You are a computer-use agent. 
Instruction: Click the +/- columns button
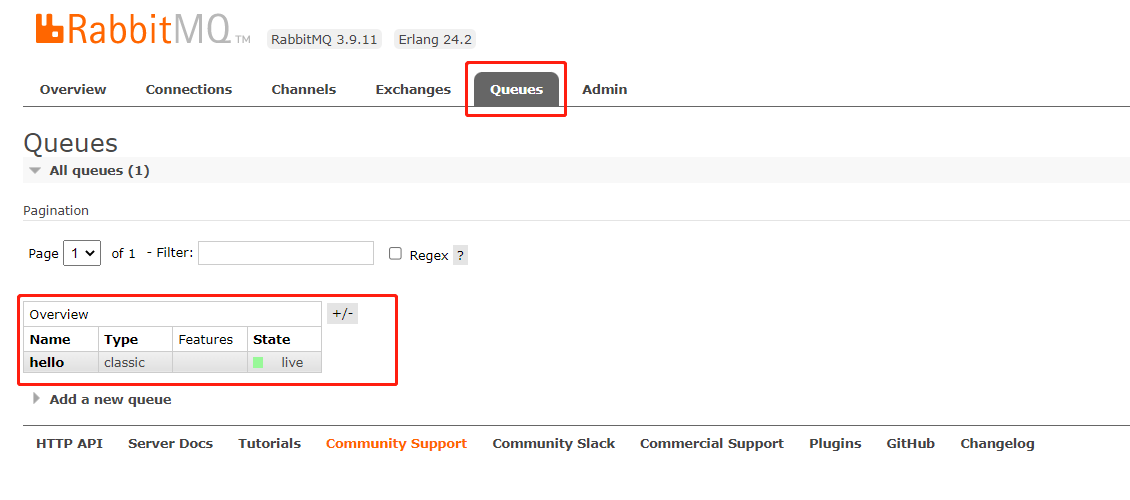click(342, 314)
